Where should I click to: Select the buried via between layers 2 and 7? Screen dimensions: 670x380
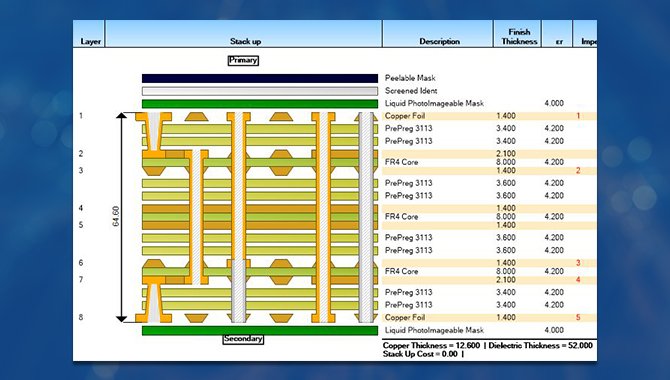coord(196,217)
